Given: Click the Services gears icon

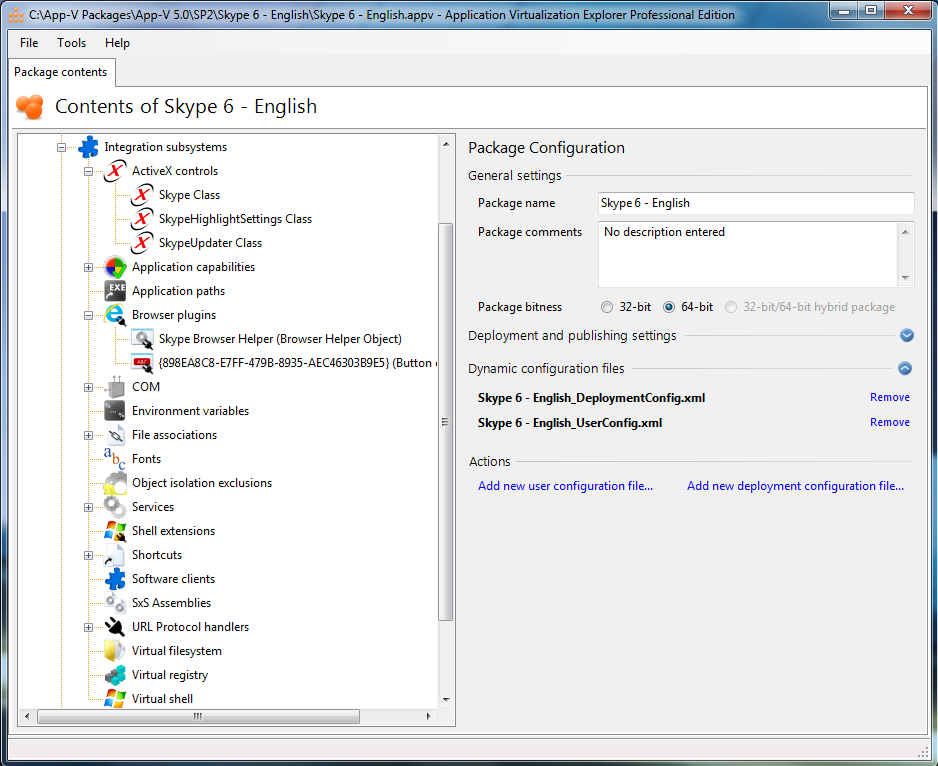Looking at the screenshot, I should [x=115, y=507].
